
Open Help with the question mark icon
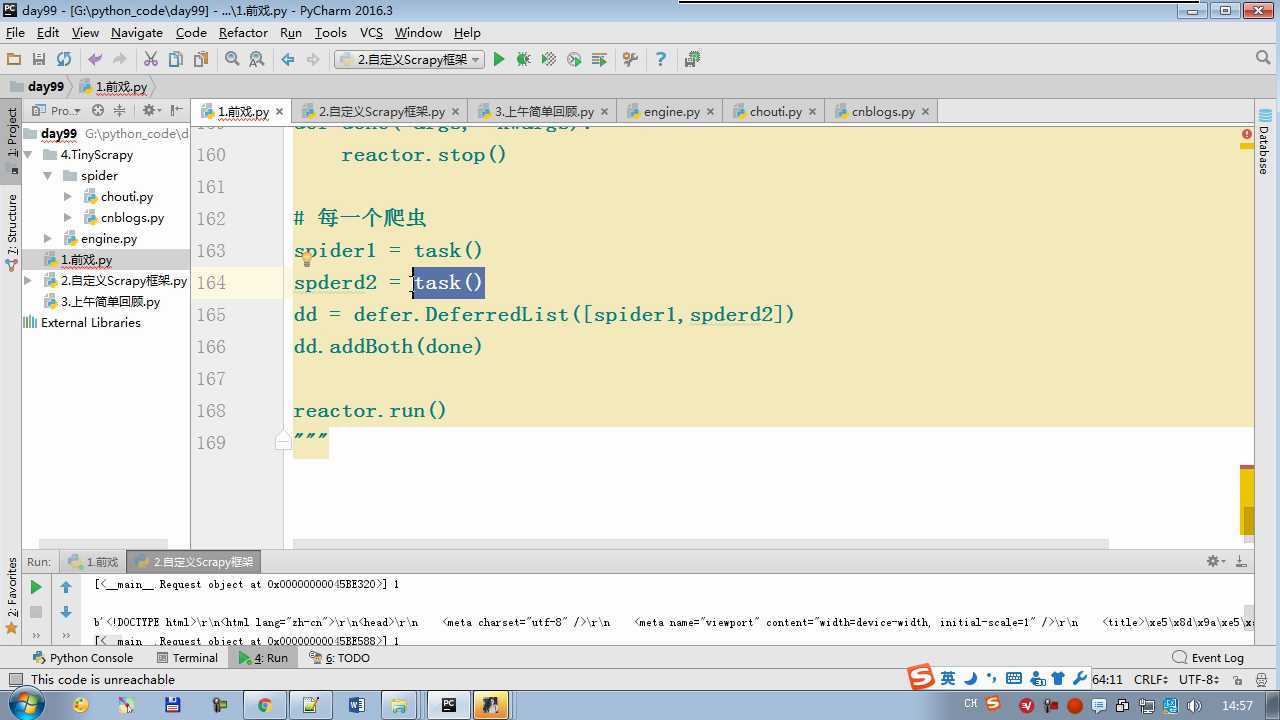[x=660, y=60]
